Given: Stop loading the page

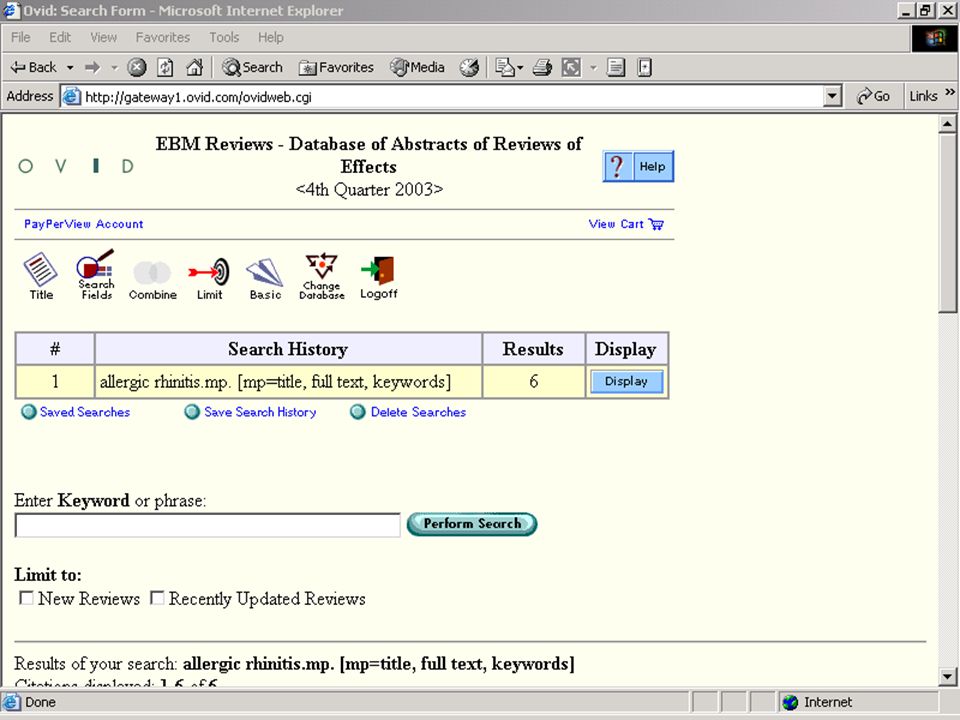Looking at the screenshot, I should [x=137, y=67].
